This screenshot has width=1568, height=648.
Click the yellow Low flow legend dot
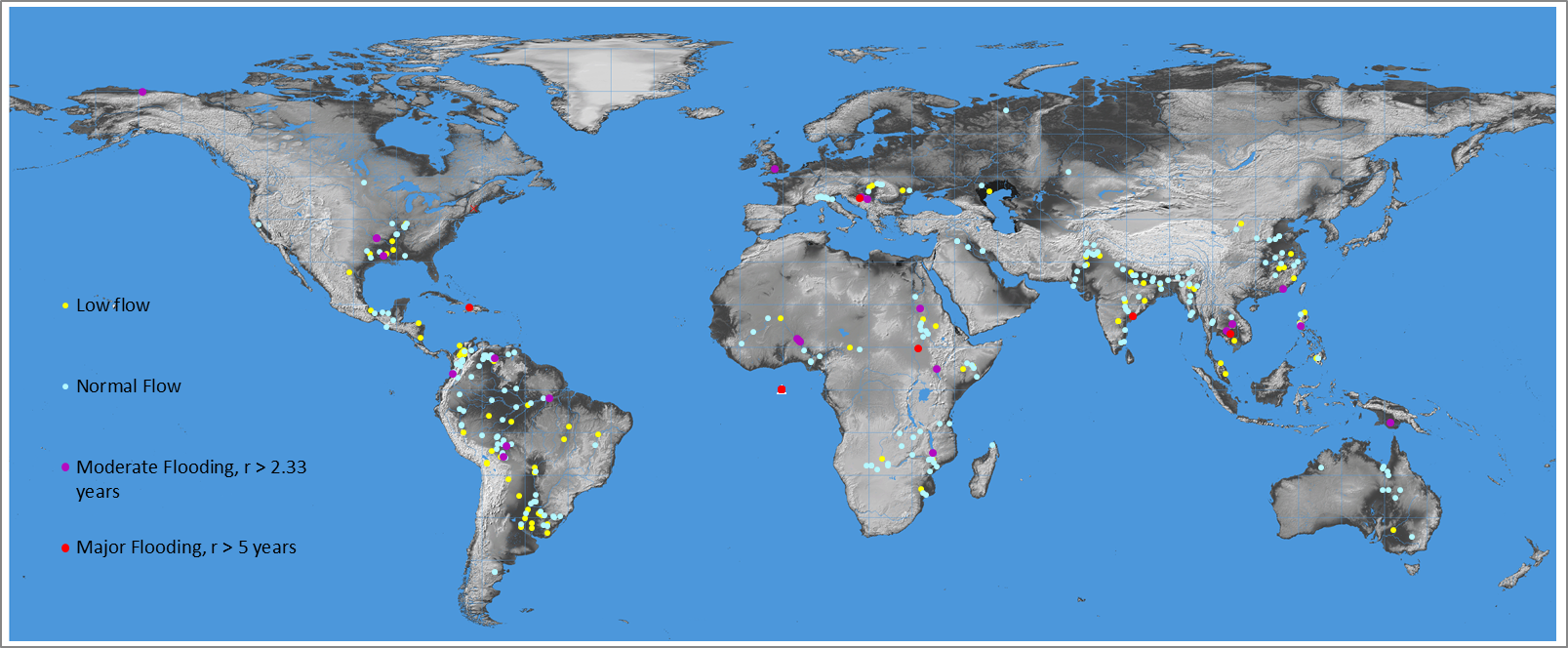[65, 305]
